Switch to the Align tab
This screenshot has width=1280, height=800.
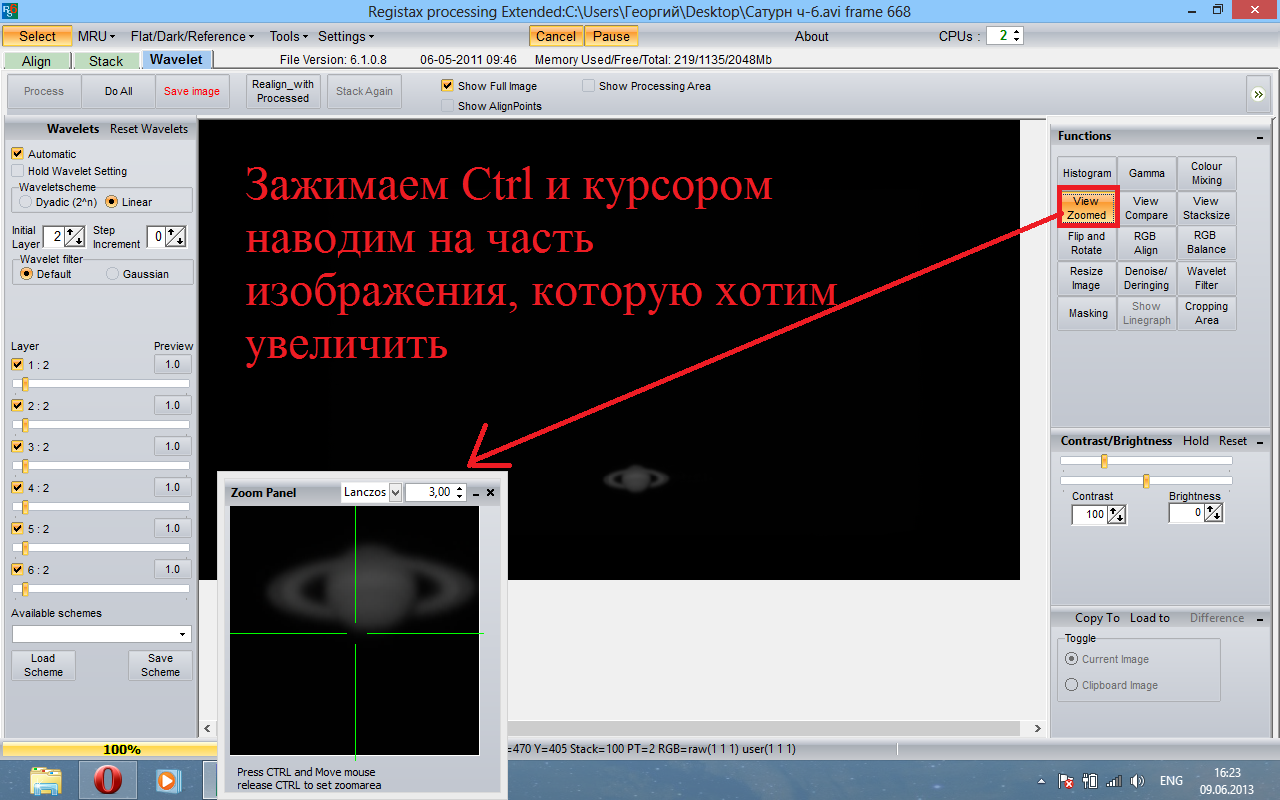point(37,61)
